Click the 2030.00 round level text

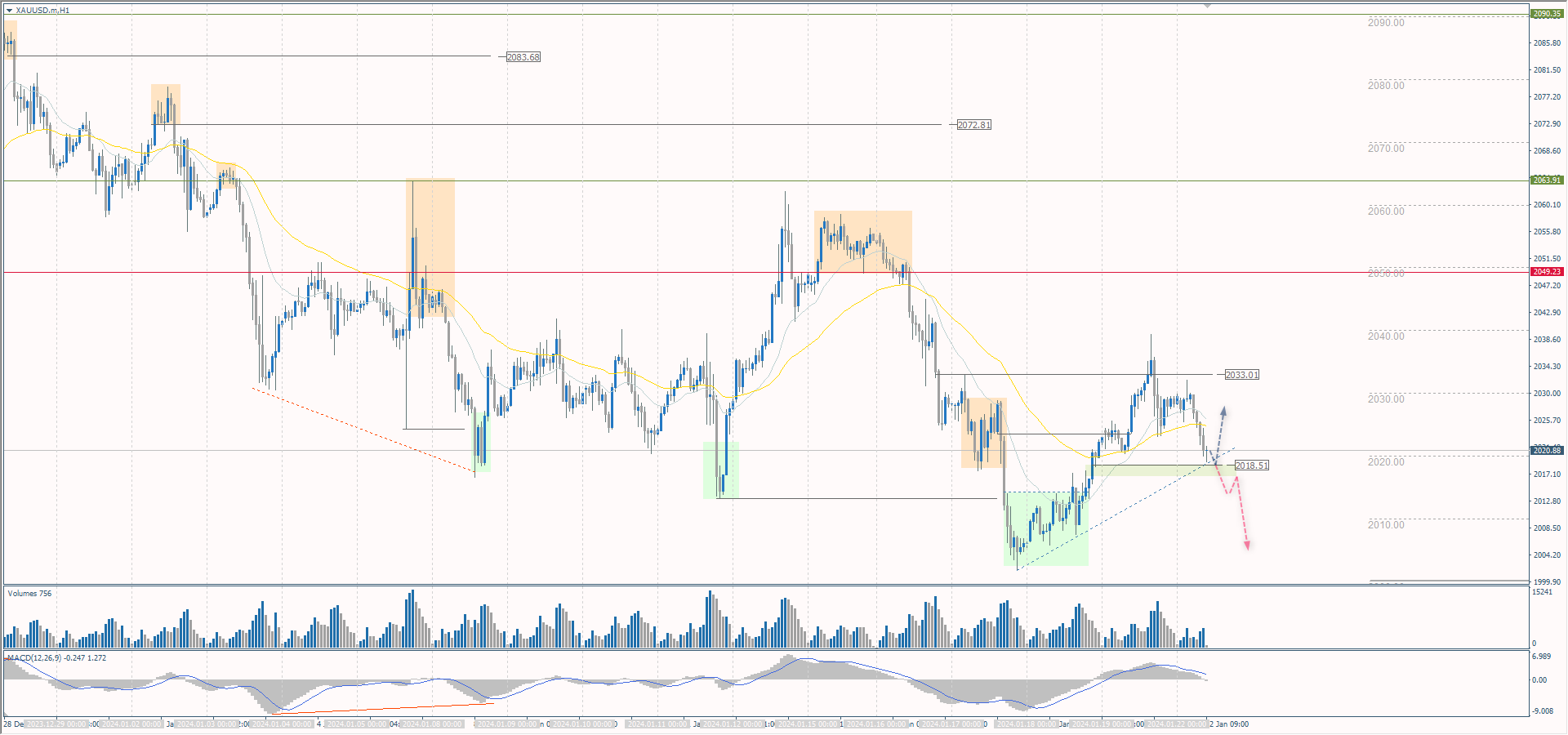[x=1386, y=399]
